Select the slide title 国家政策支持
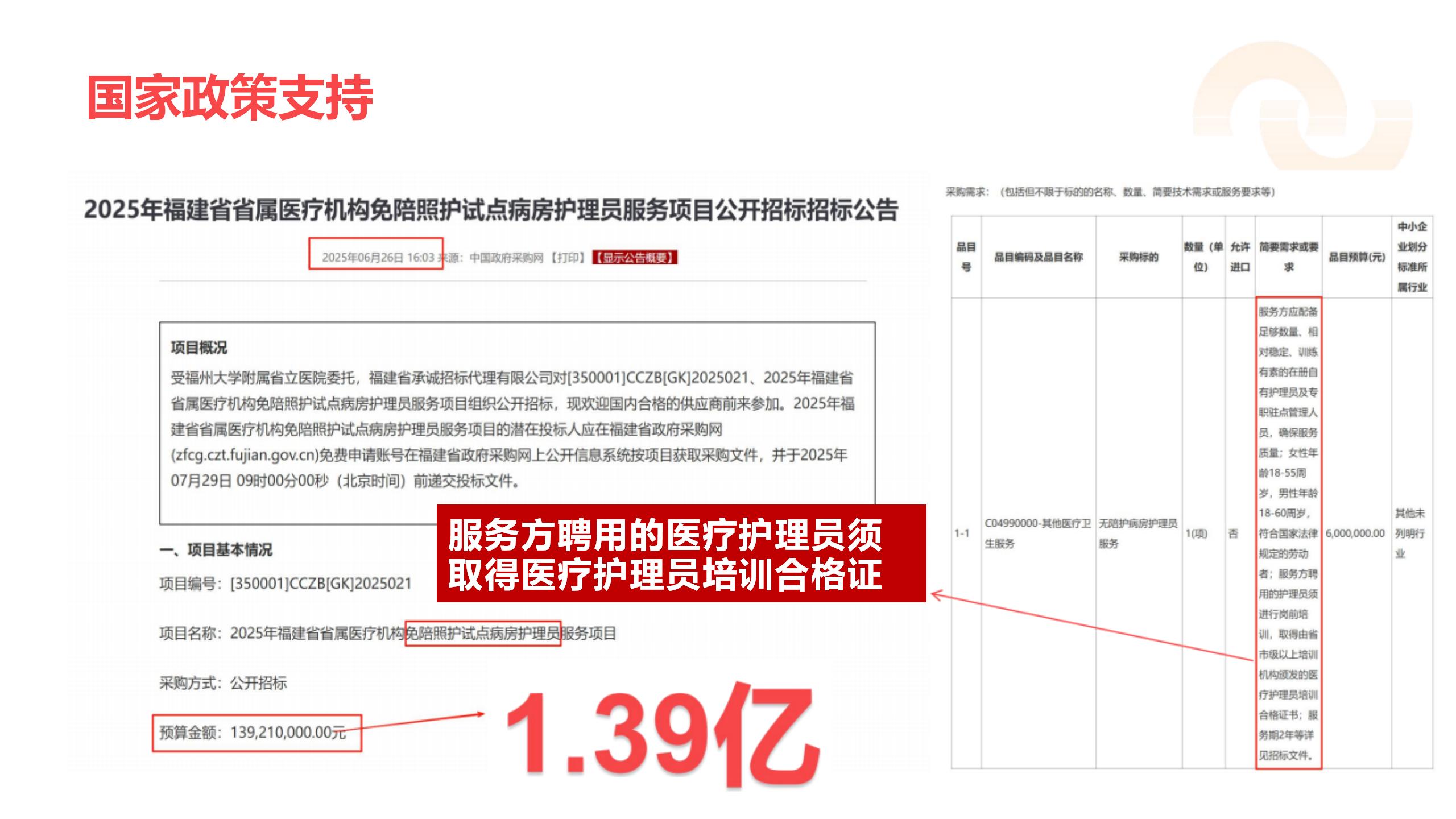 [x=230, y=97]
